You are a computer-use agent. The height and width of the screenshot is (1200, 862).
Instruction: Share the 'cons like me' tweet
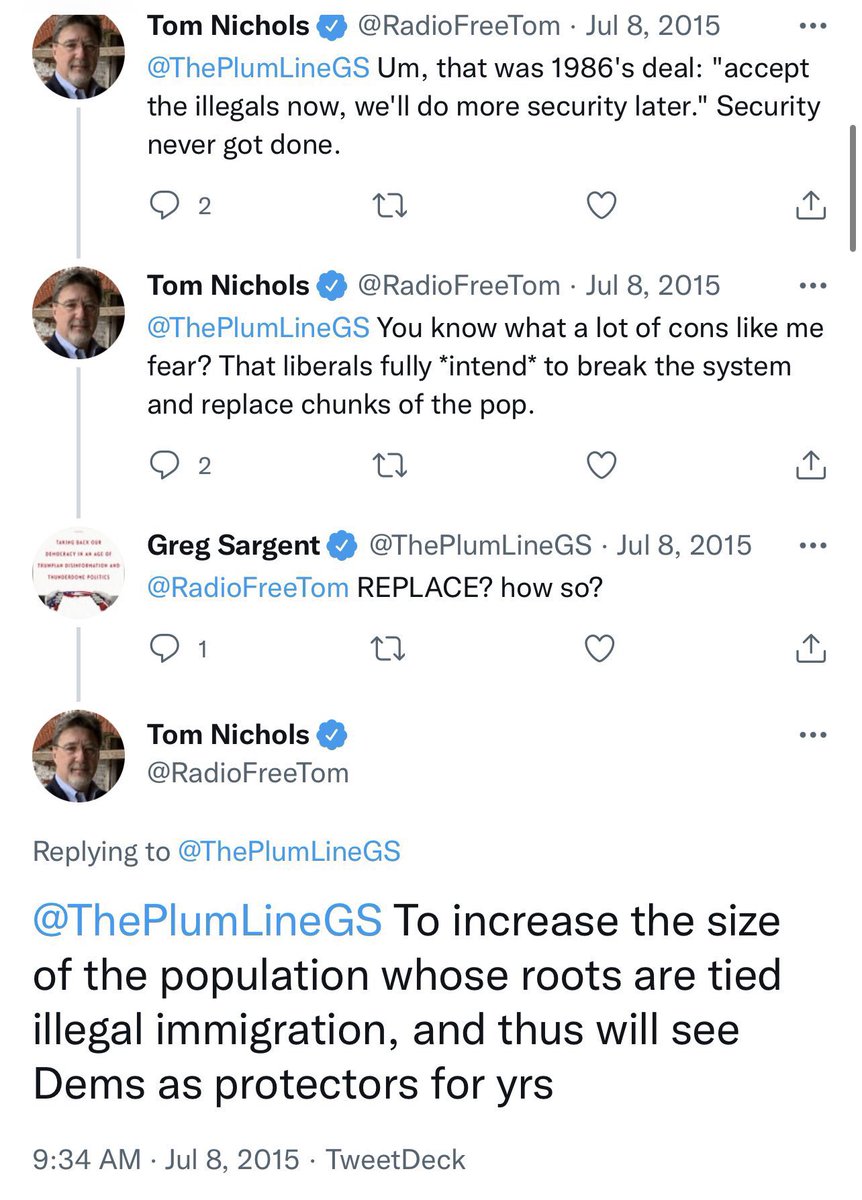pyautogui.click(x=811, y=465)
